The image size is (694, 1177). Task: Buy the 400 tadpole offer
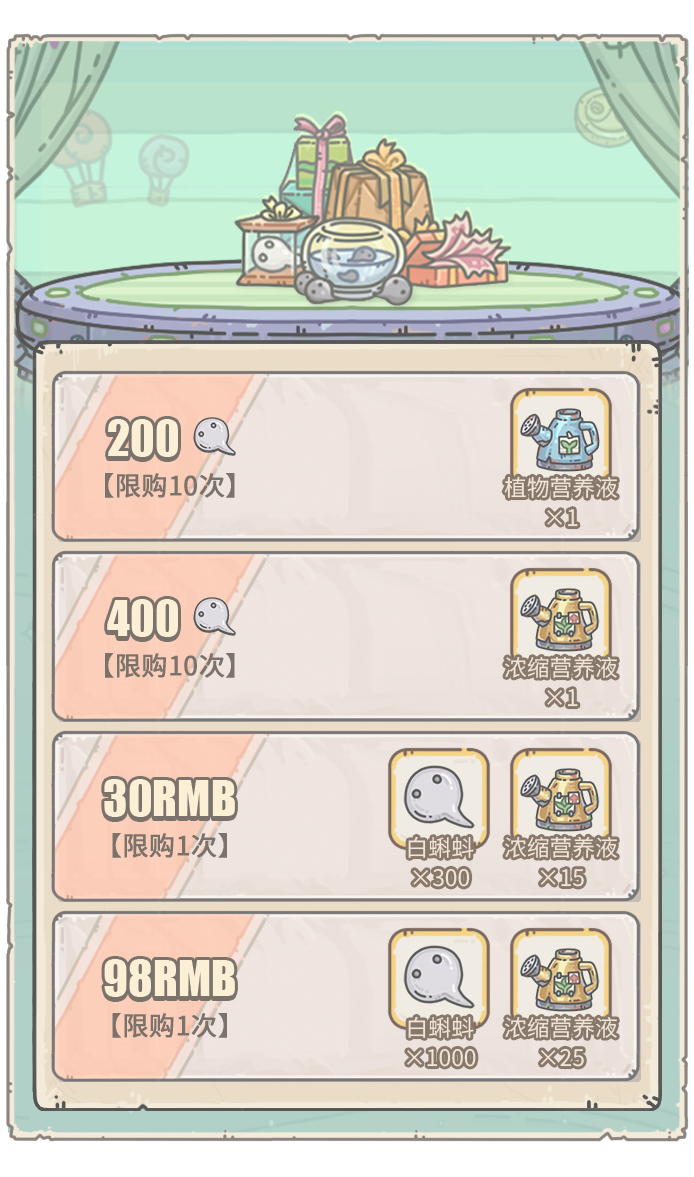point(346,636)
